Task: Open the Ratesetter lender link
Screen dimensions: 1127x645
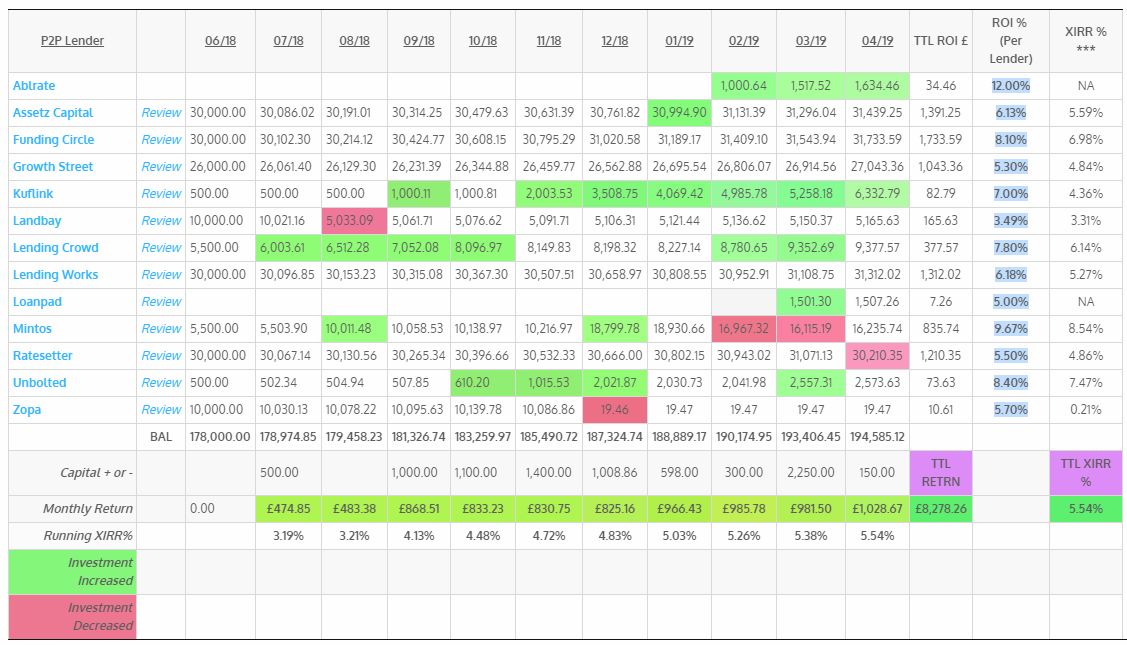Action: click(x=42, y=356)
